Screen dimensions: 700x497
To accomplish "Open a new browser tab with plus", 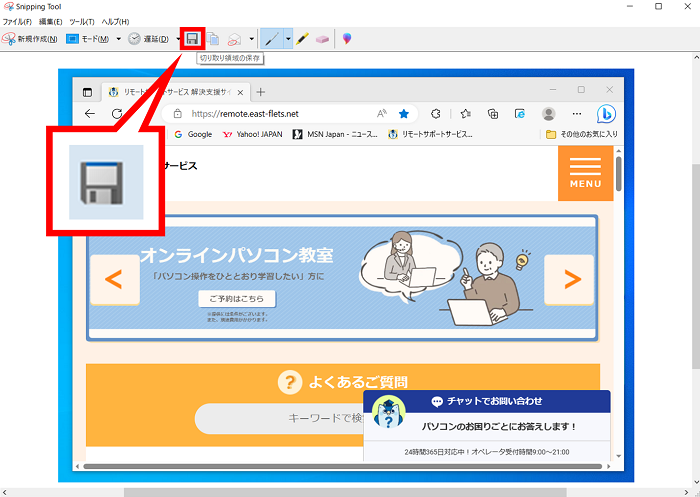I will click(261, 92).
